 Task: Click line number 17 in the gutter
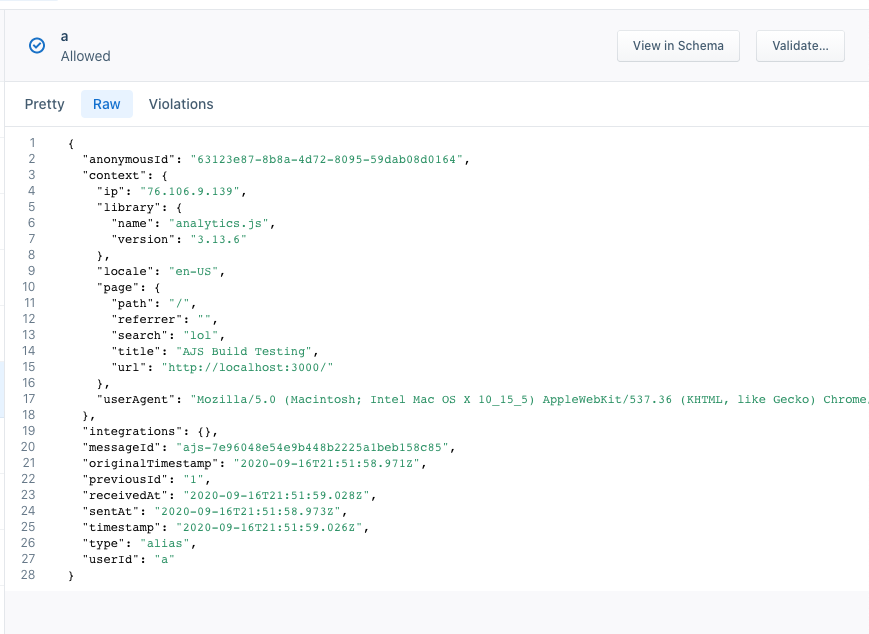pos(28,399)
